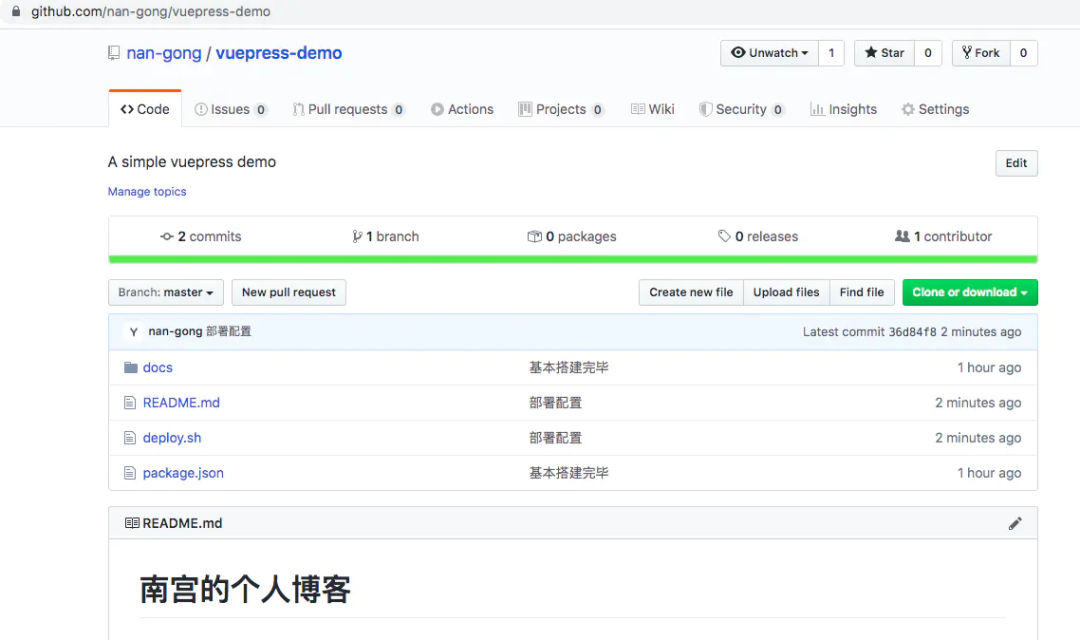The width and height of the screenshot is (1080, 640).
Task: Click the docs commit message 基本搭建完毕
Action: click(x=569, y=367)
